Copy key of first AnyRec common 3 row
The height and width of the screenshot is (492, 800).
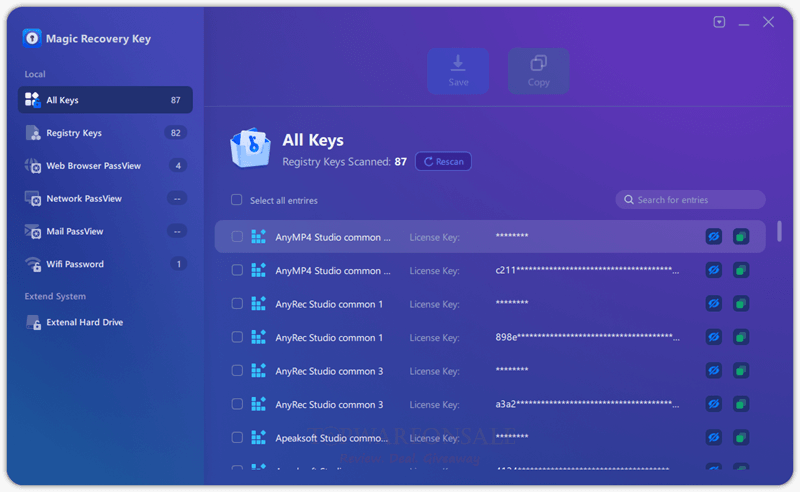tap(741, 371)
